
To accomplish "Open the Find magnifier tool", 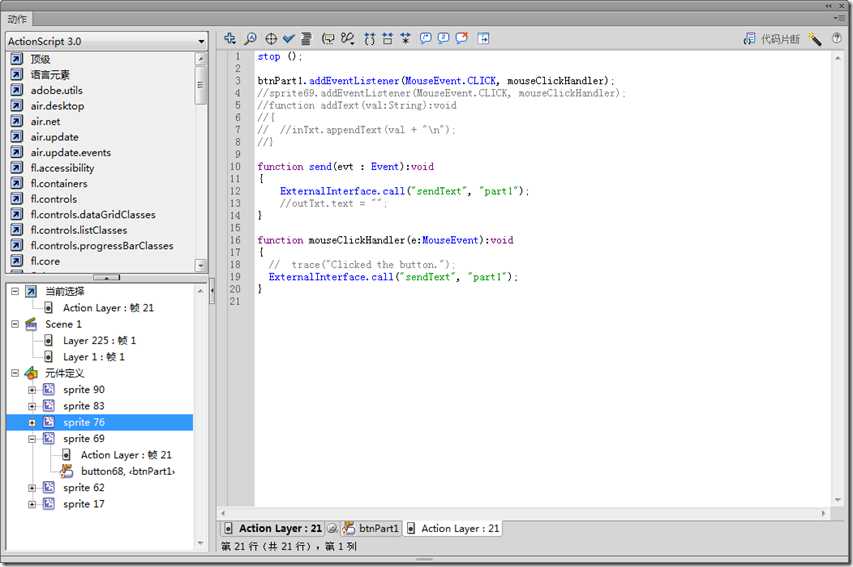I will click(250, 39).
